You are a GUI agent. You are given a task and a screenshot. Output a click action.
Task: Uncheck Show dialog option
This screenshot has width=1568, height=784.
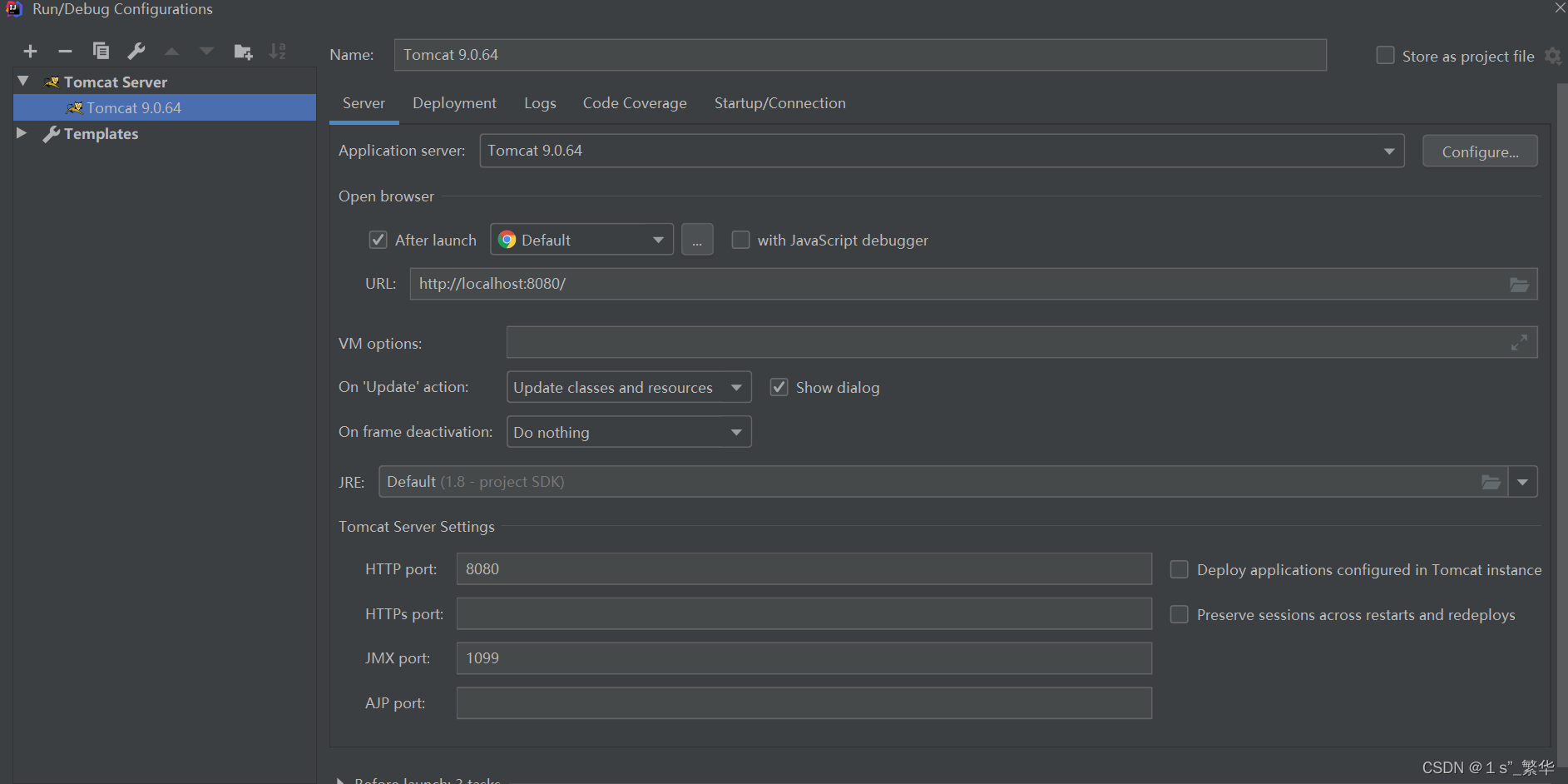pos(779,387)
